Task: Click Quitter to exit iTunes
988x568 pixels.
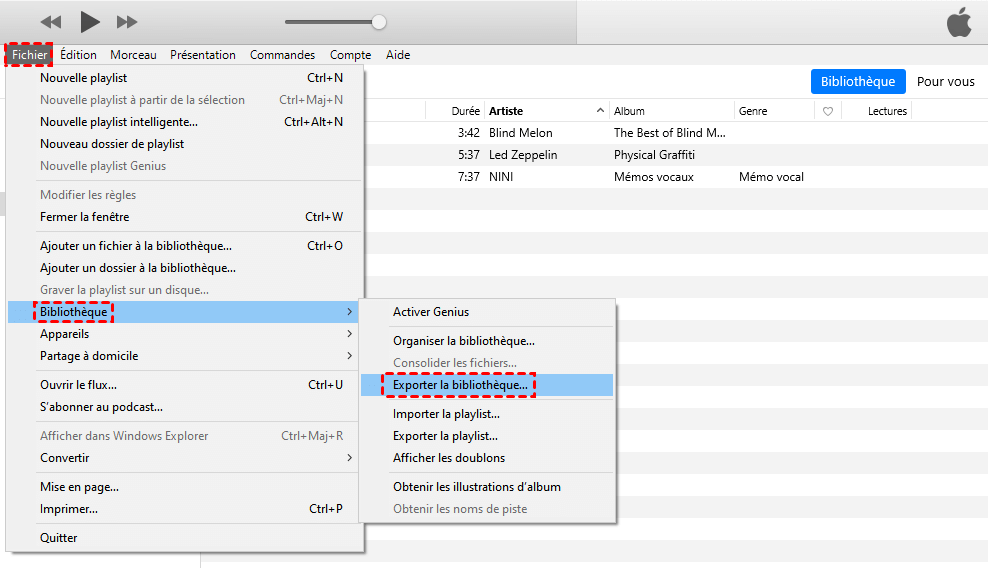Action: click(59, 538)
